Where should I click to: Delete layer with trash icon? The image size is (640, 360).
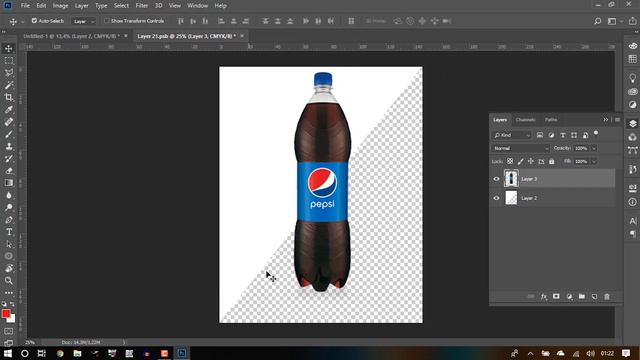click(607, 297)
